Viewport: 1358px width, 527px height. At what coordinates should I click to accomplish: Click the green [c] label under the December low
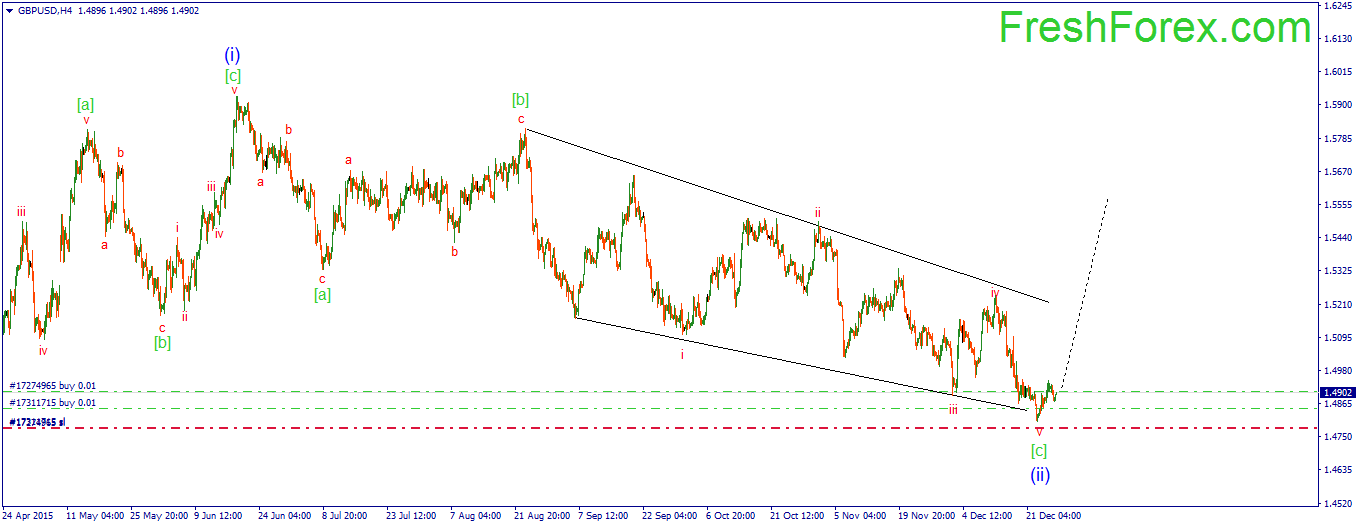pyautogui.click(x=1039, y=451)
